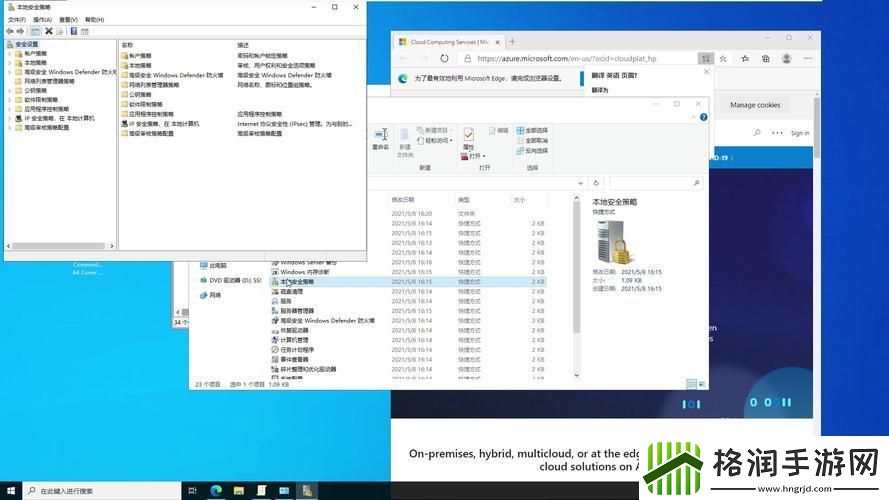
Task: Go forward in Local Security Policy toolbar
Action: tap(20, 31)
